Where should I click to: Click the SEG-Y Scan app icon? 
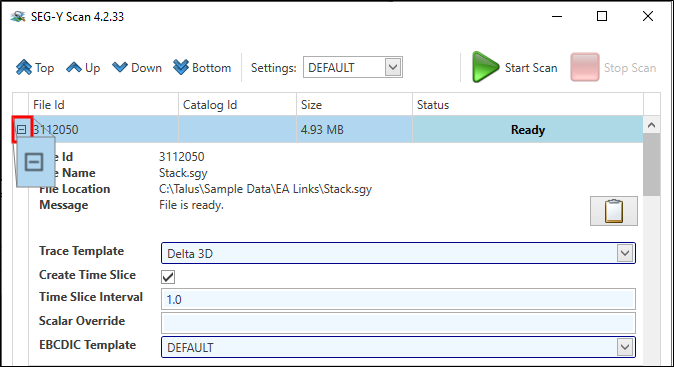[18, 17]
